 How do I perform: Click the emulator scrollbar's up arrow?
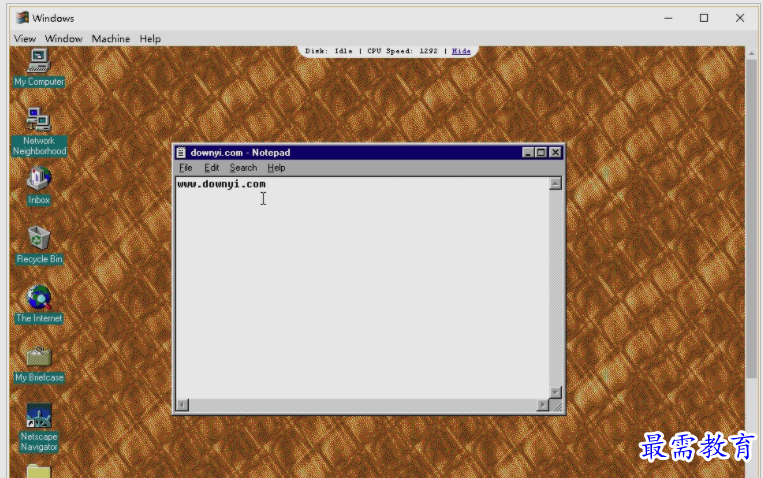coord(752,53)
